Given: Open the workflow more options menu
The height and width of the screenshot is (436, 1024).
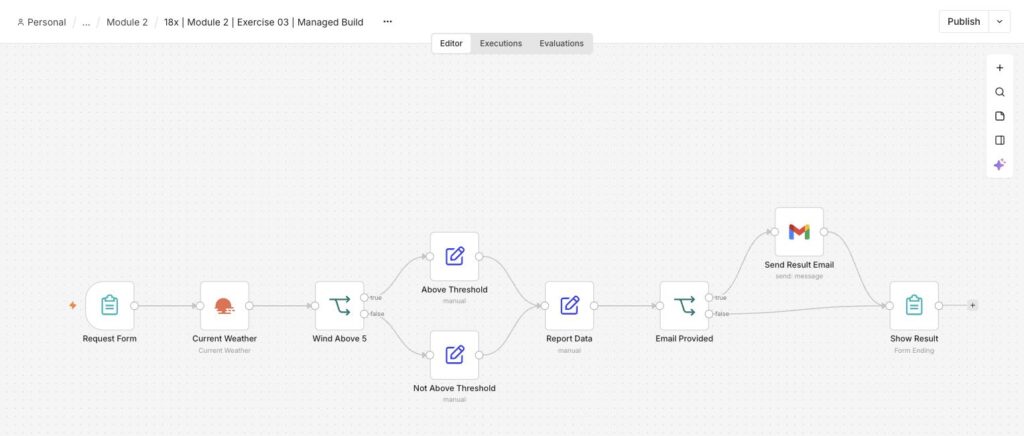Looking at the screenshot, I should pos(387,22).
